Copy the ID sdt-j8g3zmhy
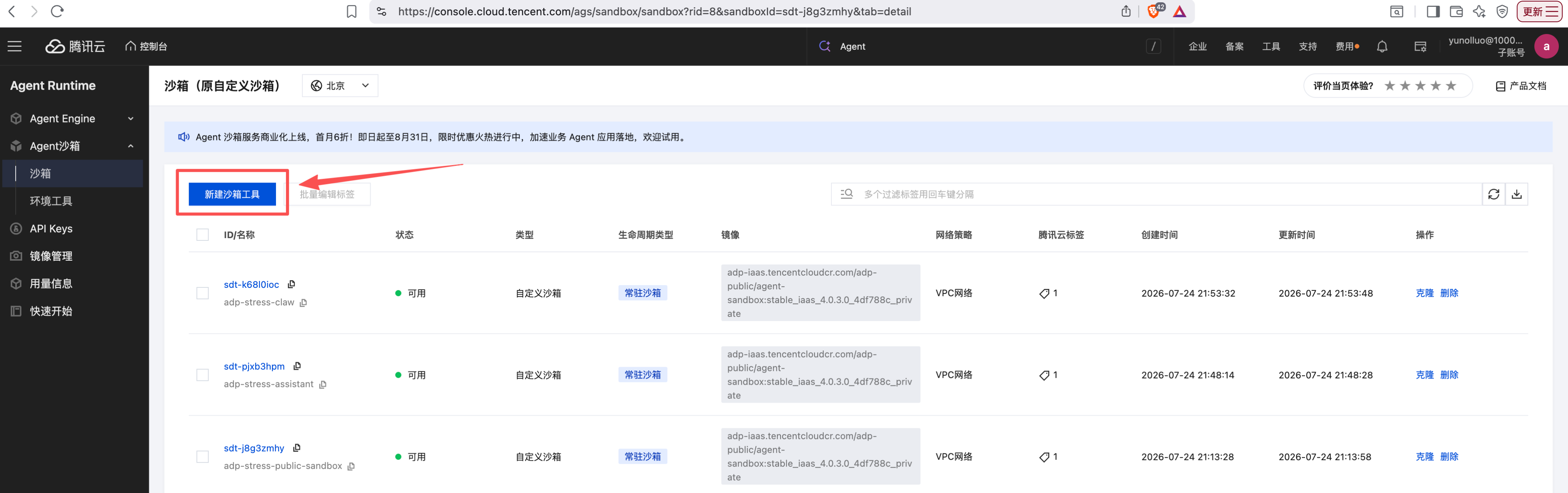 click(x=296, y=448)
